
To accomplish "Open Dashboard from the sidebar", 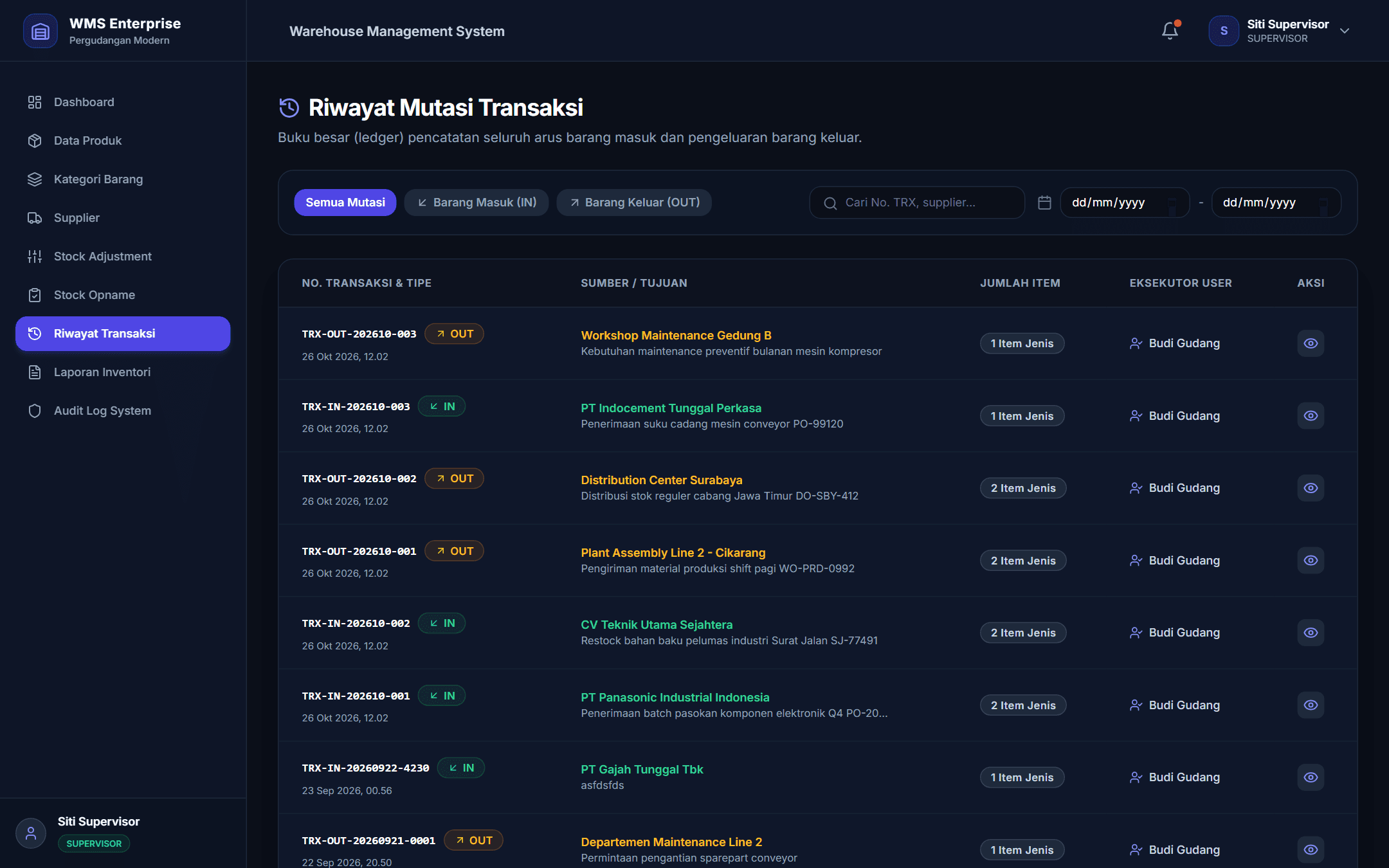I will (x=123, y=102).
